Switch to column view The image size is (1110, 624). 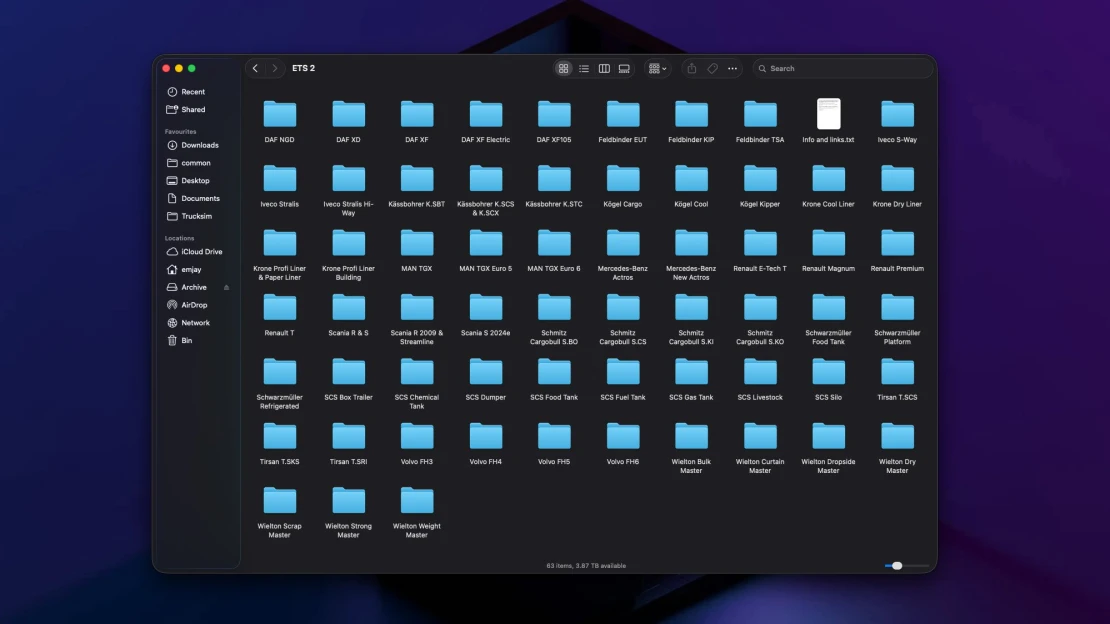604,69
